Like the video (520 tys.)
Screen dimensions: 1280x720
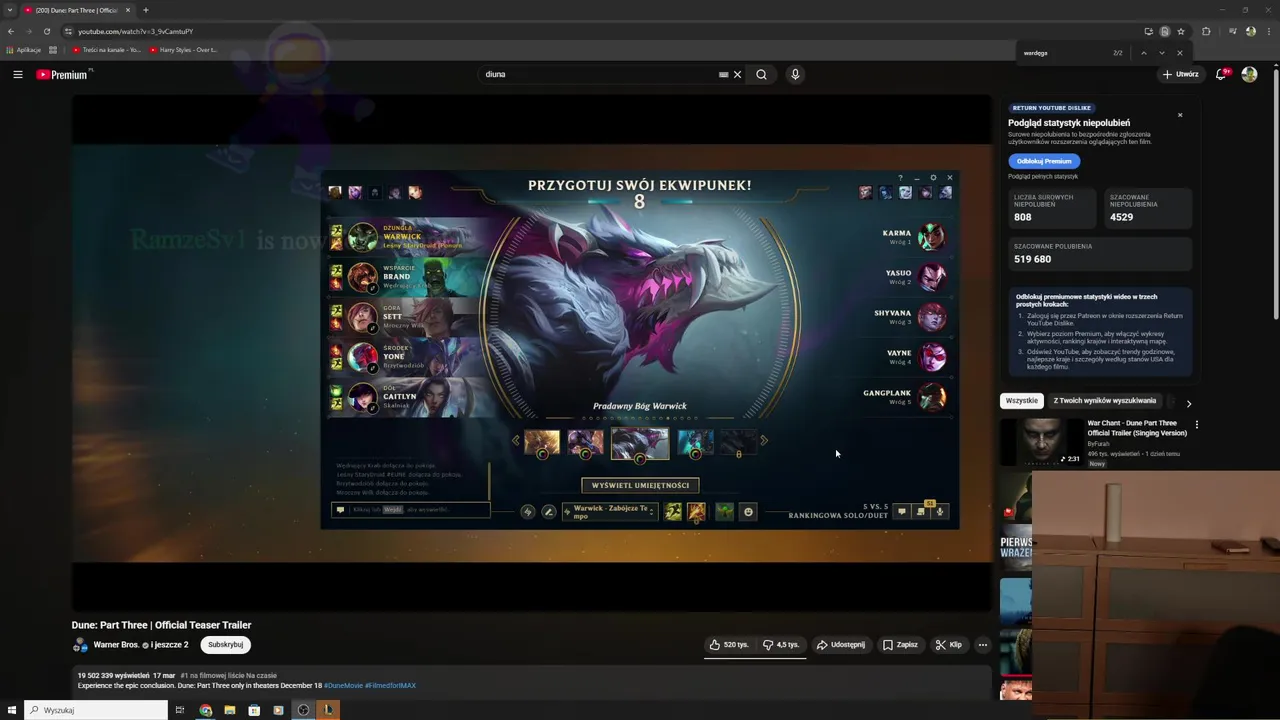point(729,645)
